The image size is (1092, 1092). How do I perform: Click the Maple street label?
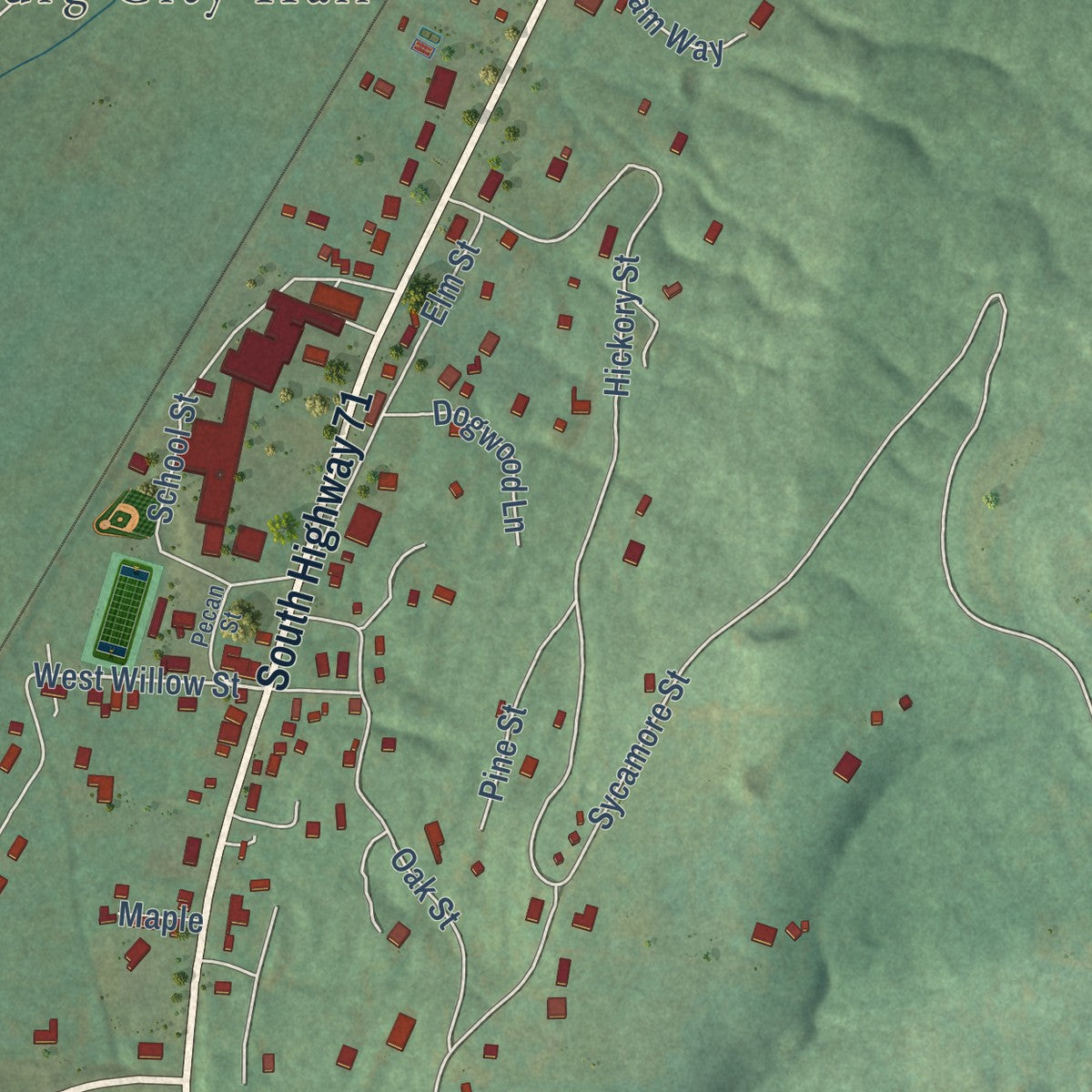point(161,917)
